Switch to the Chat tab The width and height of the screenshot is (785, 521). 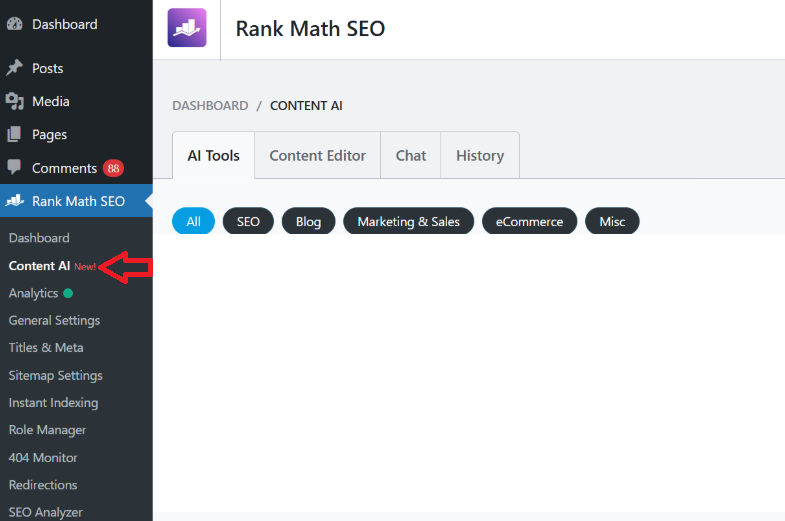411,156
